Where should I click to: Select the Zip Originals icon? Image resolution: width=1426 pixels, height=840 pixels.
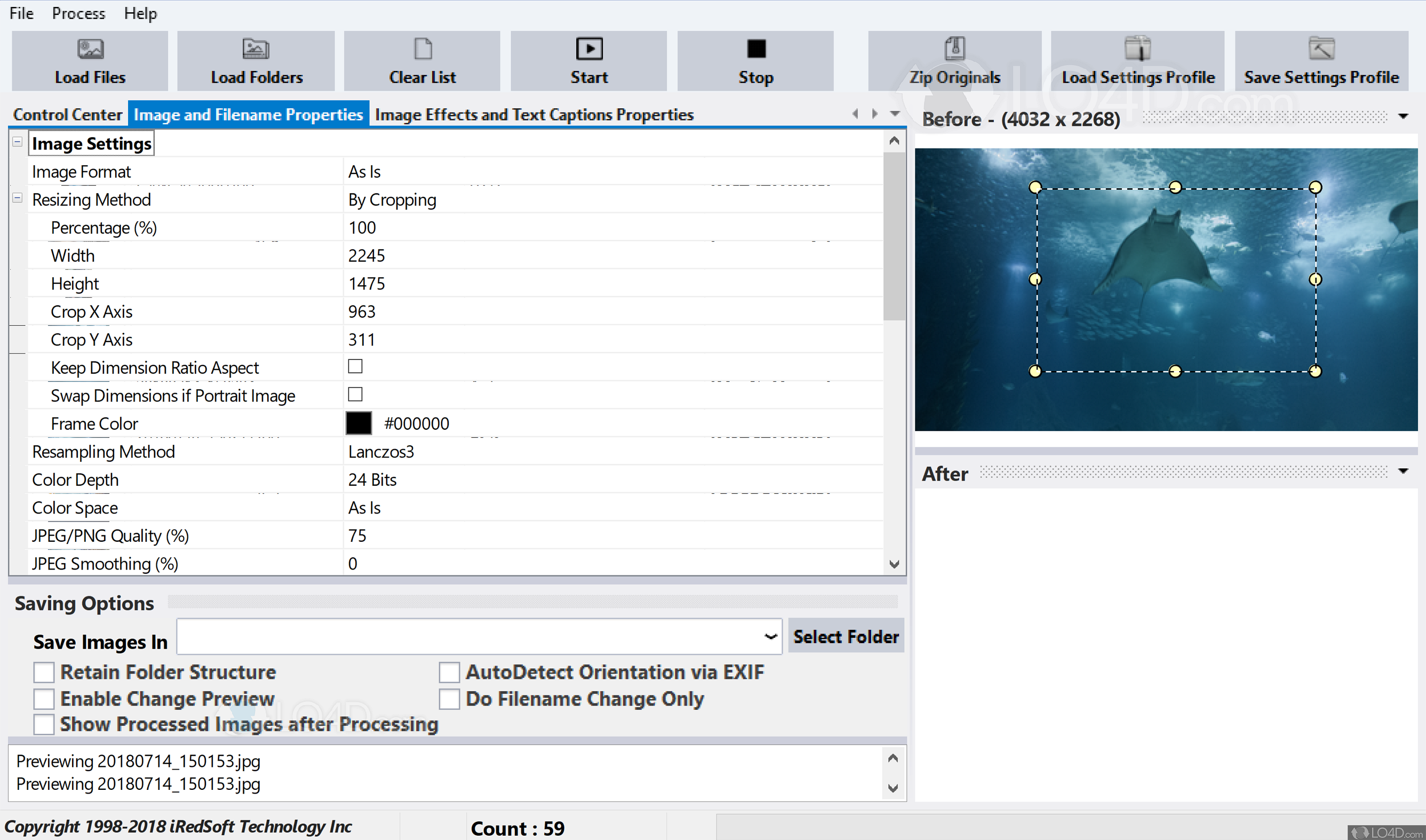(954, 60)
